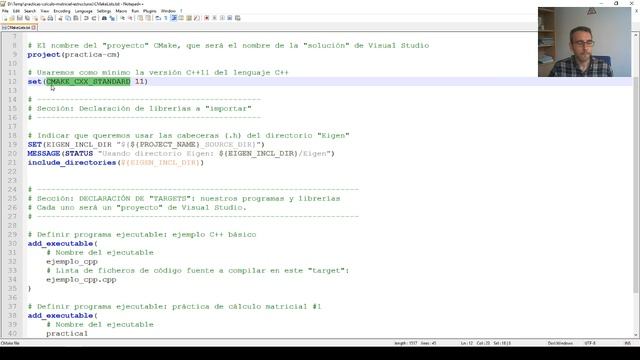Open the Run menu
Image resolution: width=640 pixels, height=360 pixels.
[135, 11]
